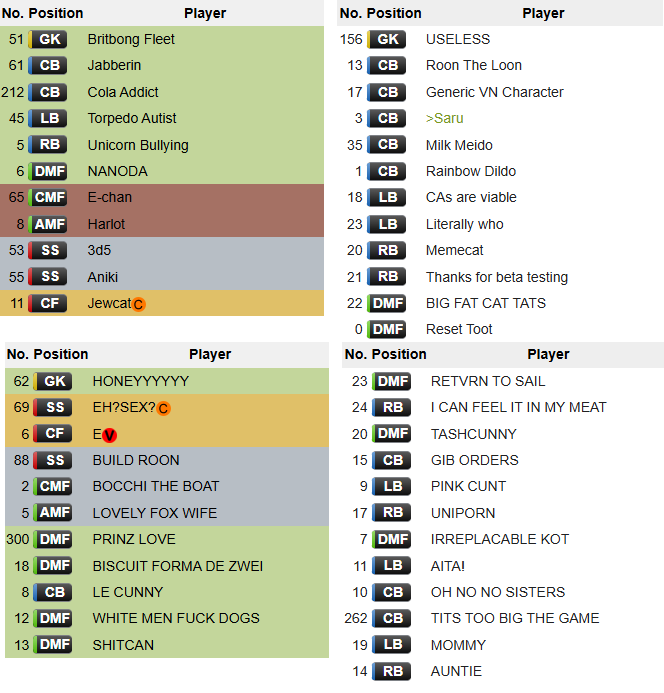Image resolution: width=664 pixels, height=693 pixels.
Task: Click the CB badge beside Cola Addict
Action: click(48, 92)
